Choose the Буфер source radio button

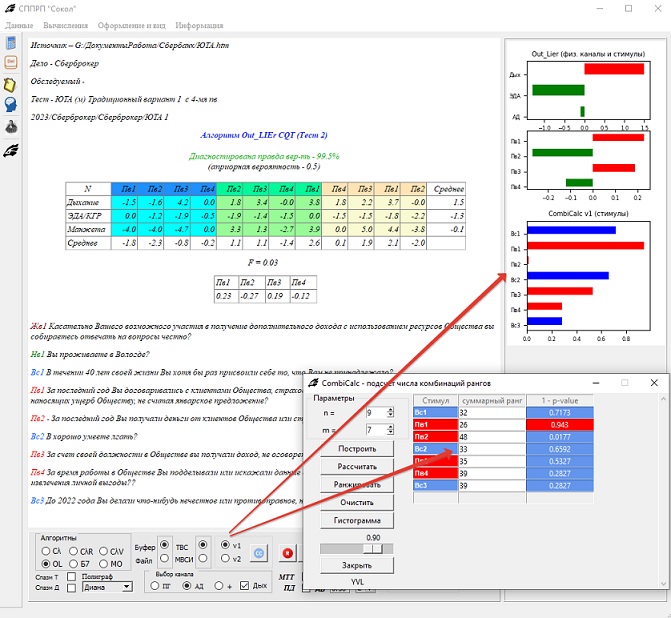(x=164, y=545)
